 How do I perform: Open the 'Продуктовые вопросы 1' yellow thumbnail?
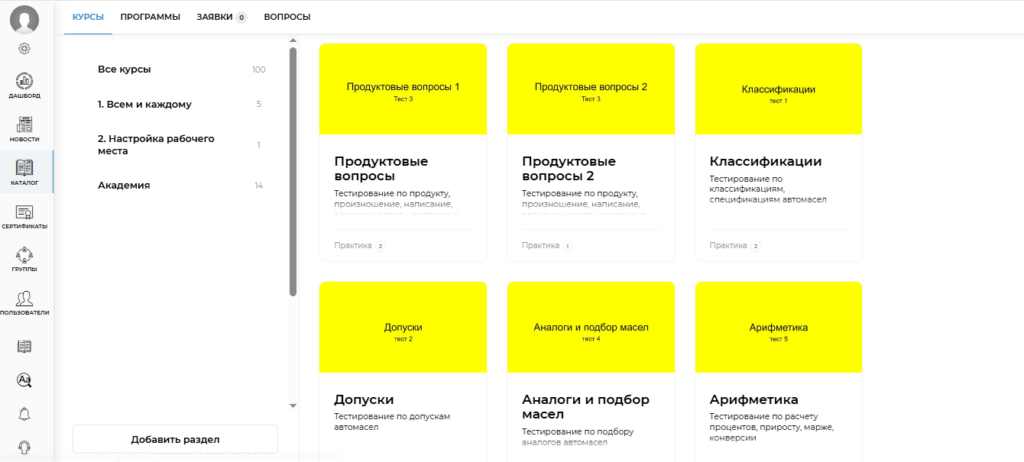tap(403, 89)
